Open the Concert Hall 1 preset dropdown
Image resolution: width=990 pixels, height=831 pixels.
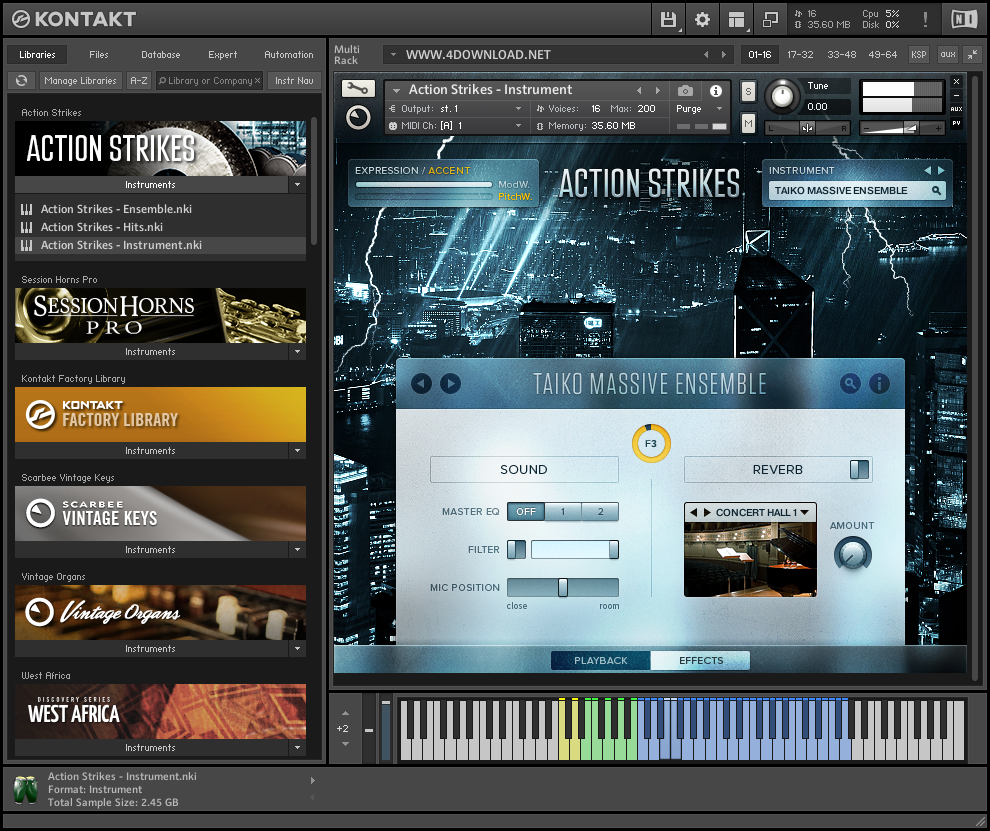(750, 511)
